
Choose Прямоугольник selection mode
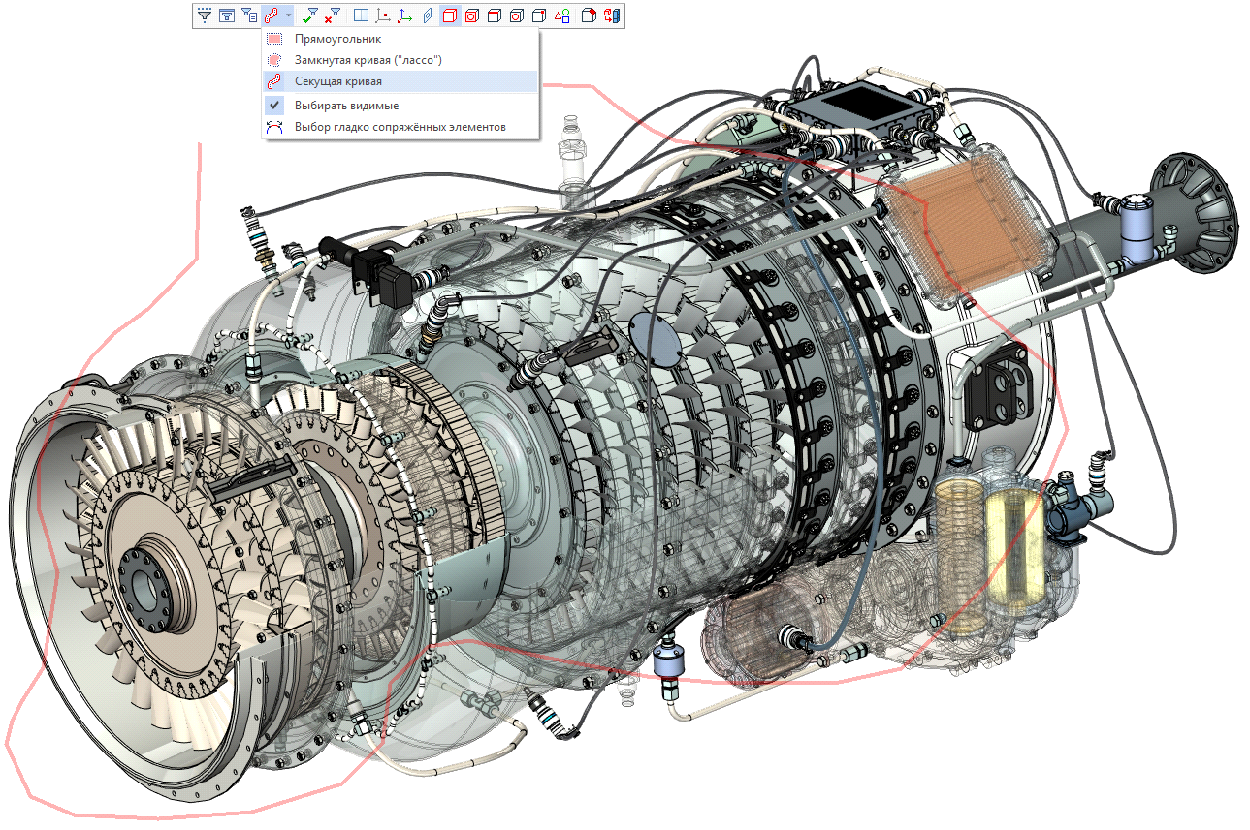pyautogui.click(x=401, y=39)
